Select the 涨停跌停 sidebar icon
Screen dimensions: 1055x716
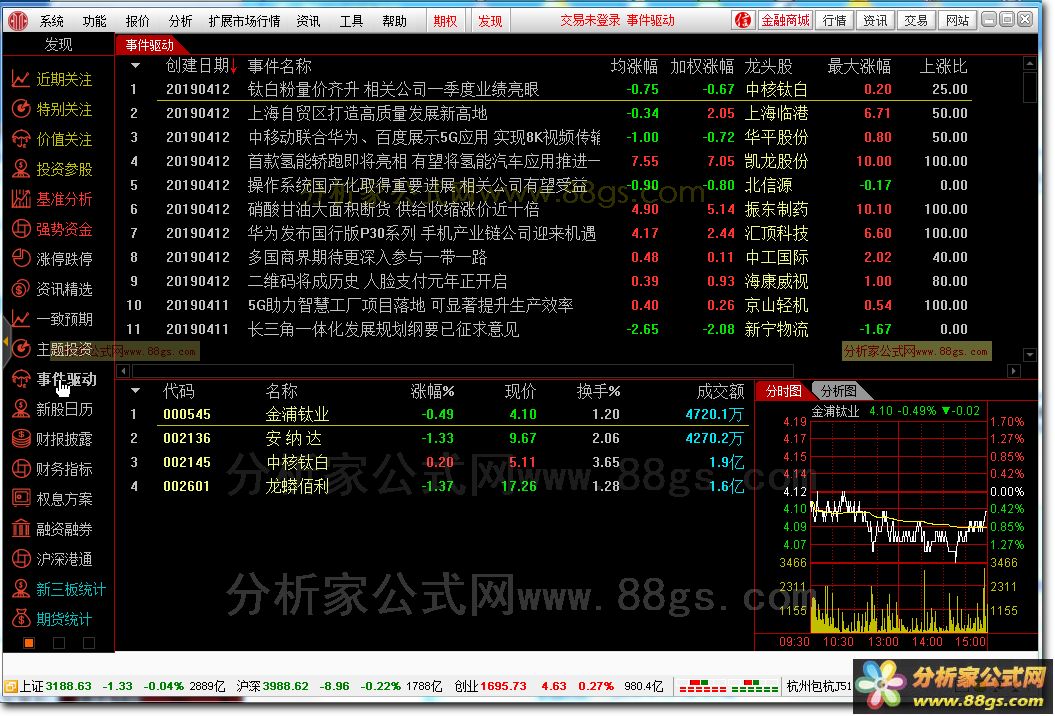pos(21,259)
